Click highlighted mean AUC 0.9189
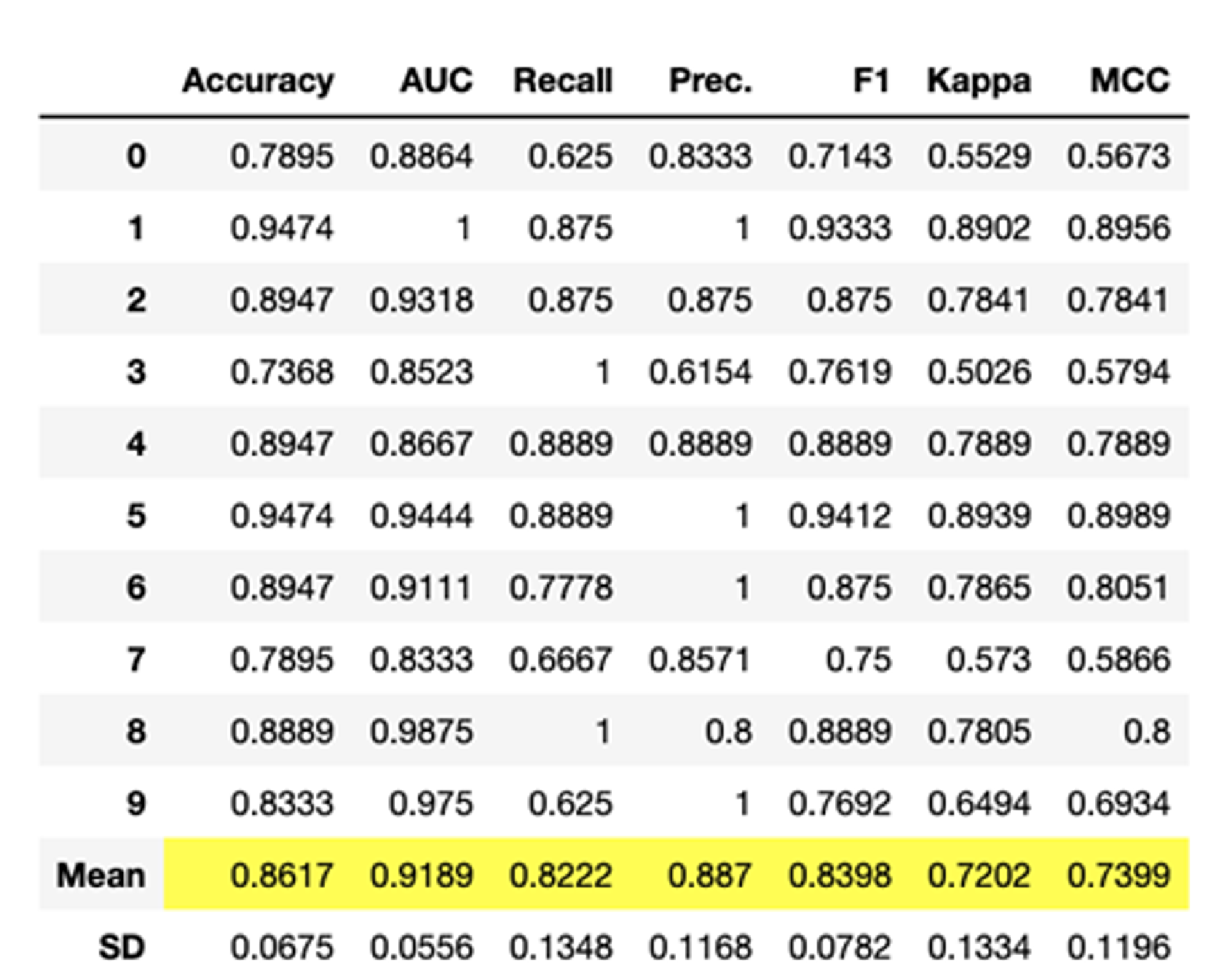Screen dimensions: 1232x970 click(421, 875)
